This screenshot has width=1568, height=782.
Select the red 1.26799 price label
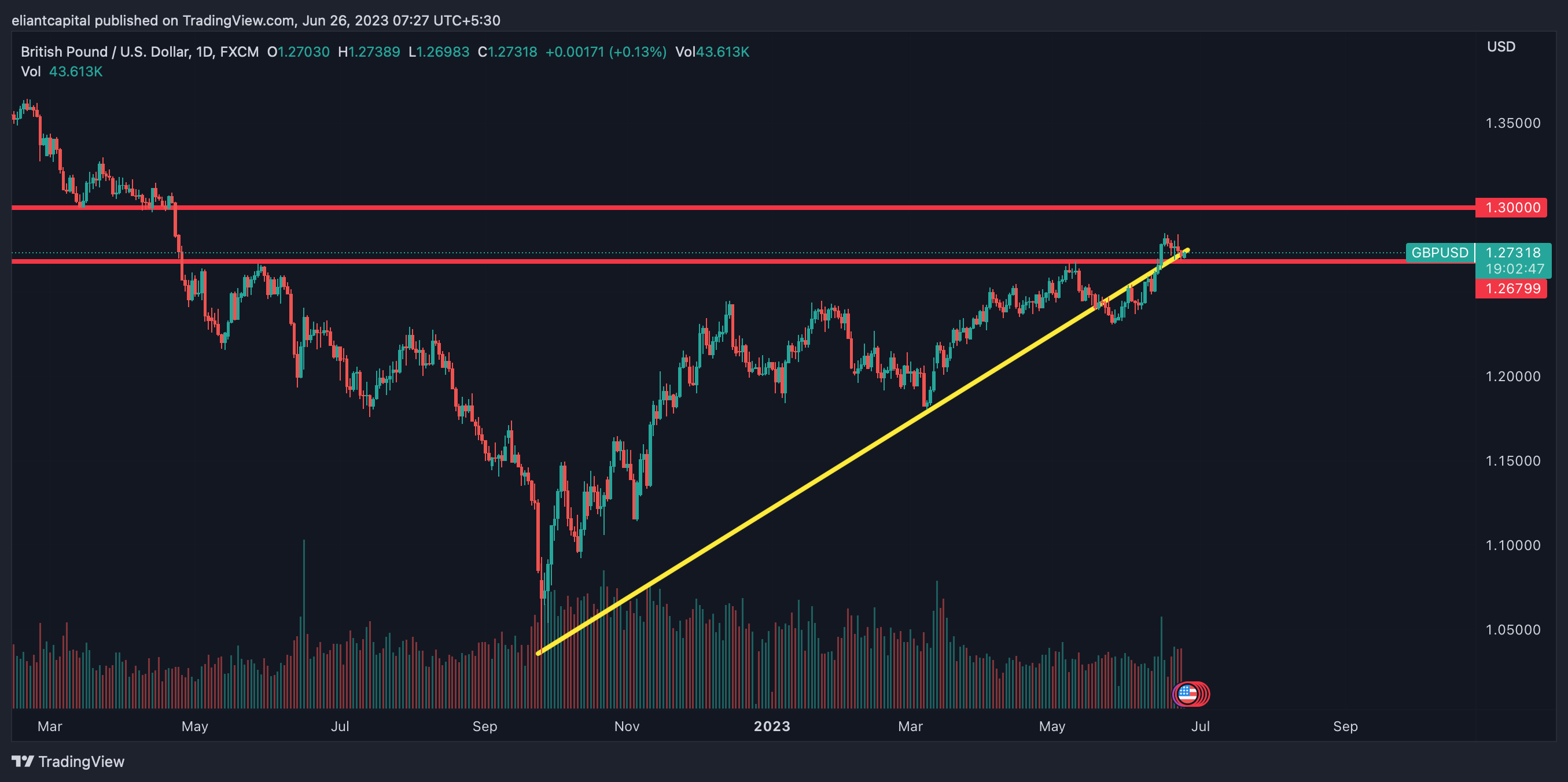[x=1512, y=289]
